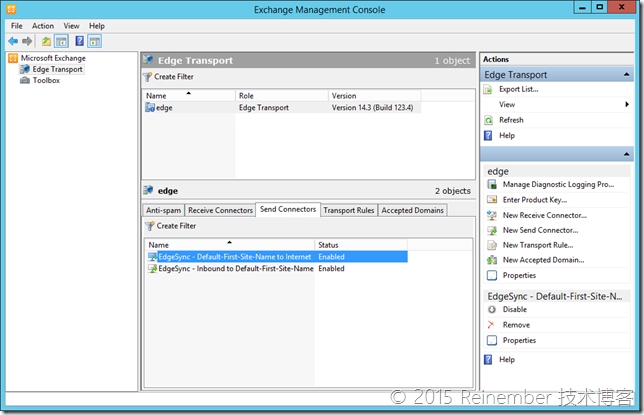Open Manage Diagnostic Logging Properties action
Screen dimensions: 644x415
click(x=558, y=184)
